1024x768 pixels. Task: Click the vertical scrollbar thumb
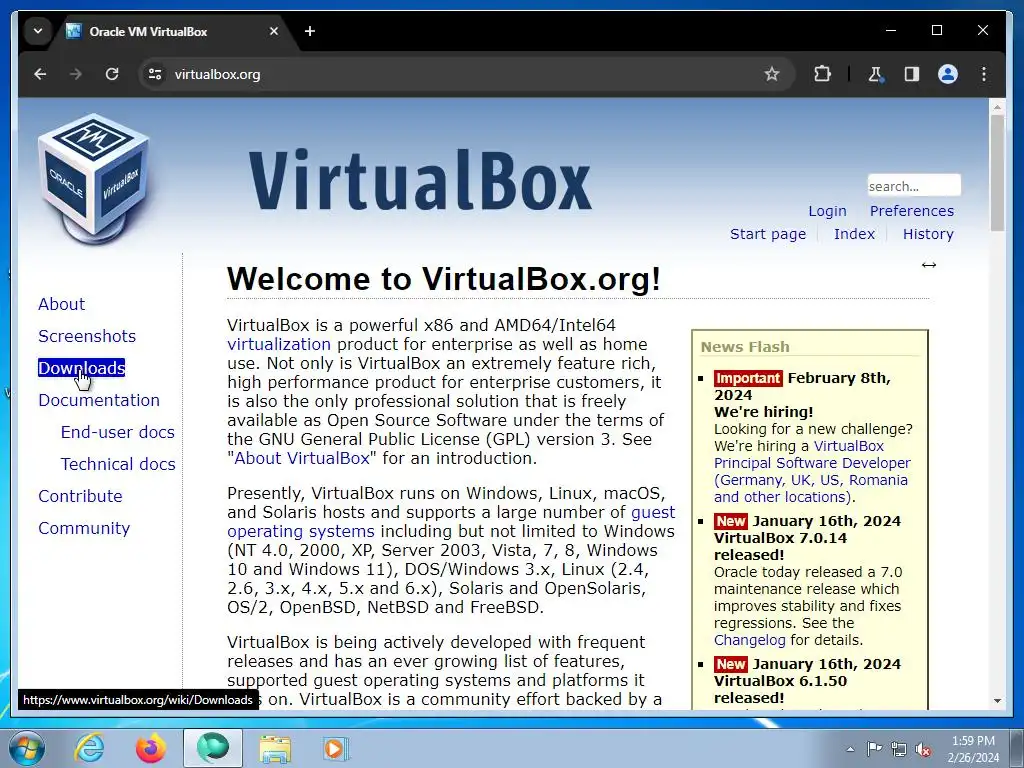coord(997,172)
